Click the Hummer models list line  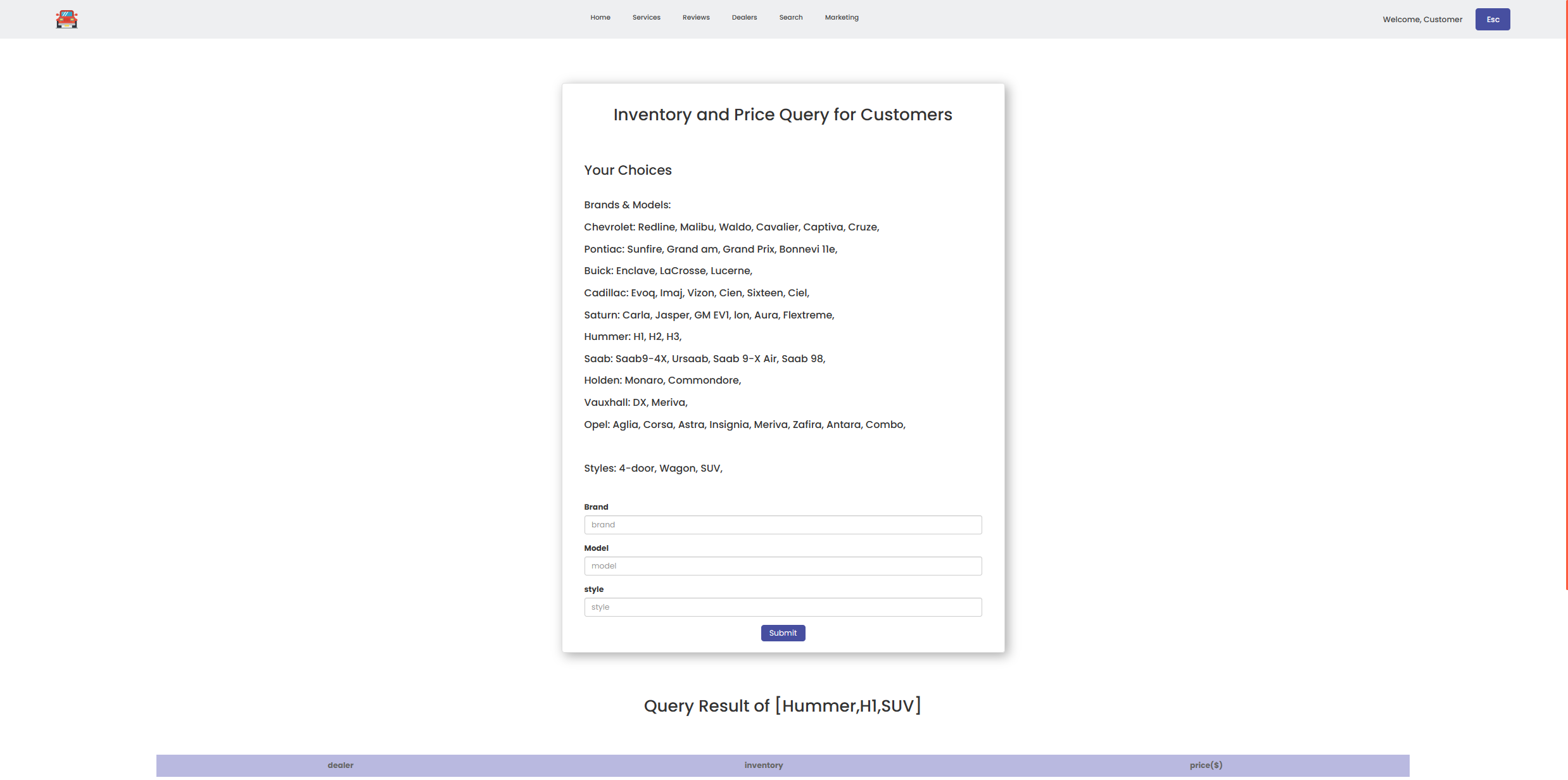tap(632, 337)
